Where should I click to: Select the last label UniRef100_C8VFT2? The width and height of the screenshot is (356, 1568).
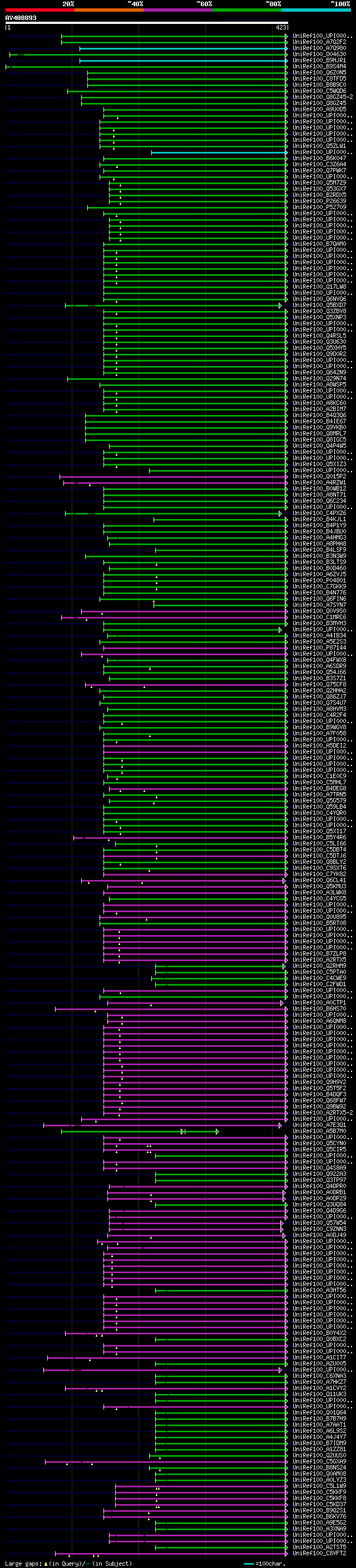[x=319, y=1554]
